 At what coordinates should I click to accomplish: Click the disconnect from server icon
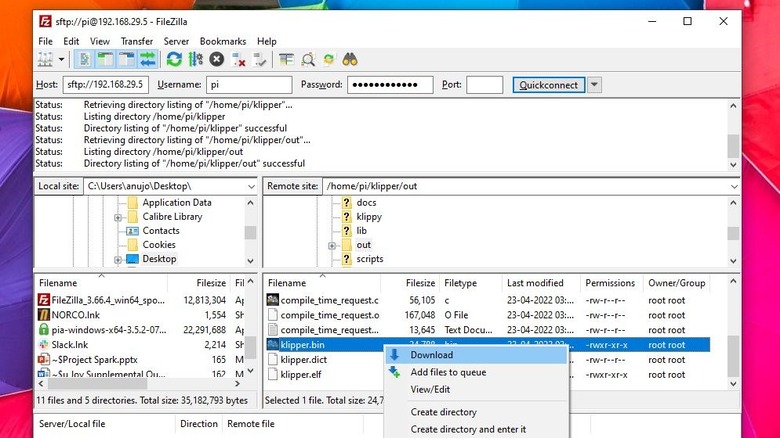pos(237,59)
